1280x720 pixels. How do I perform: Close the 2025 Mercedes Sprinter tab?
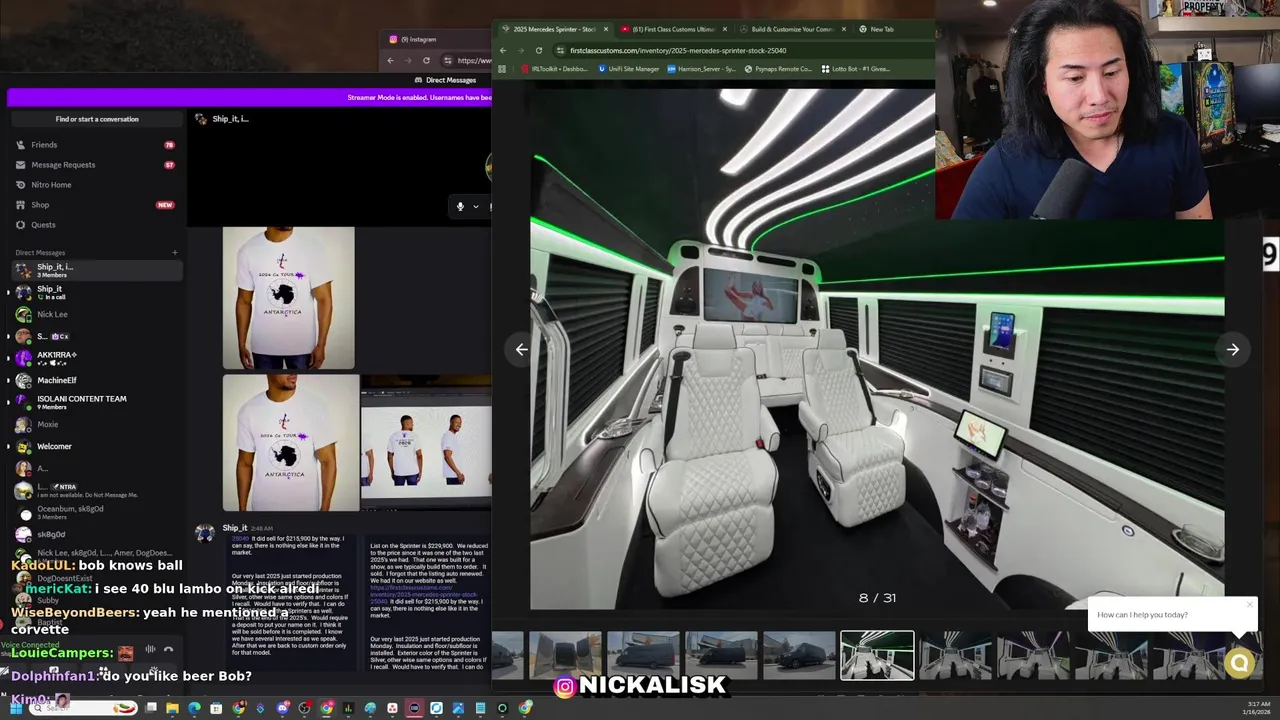point(605,29)
